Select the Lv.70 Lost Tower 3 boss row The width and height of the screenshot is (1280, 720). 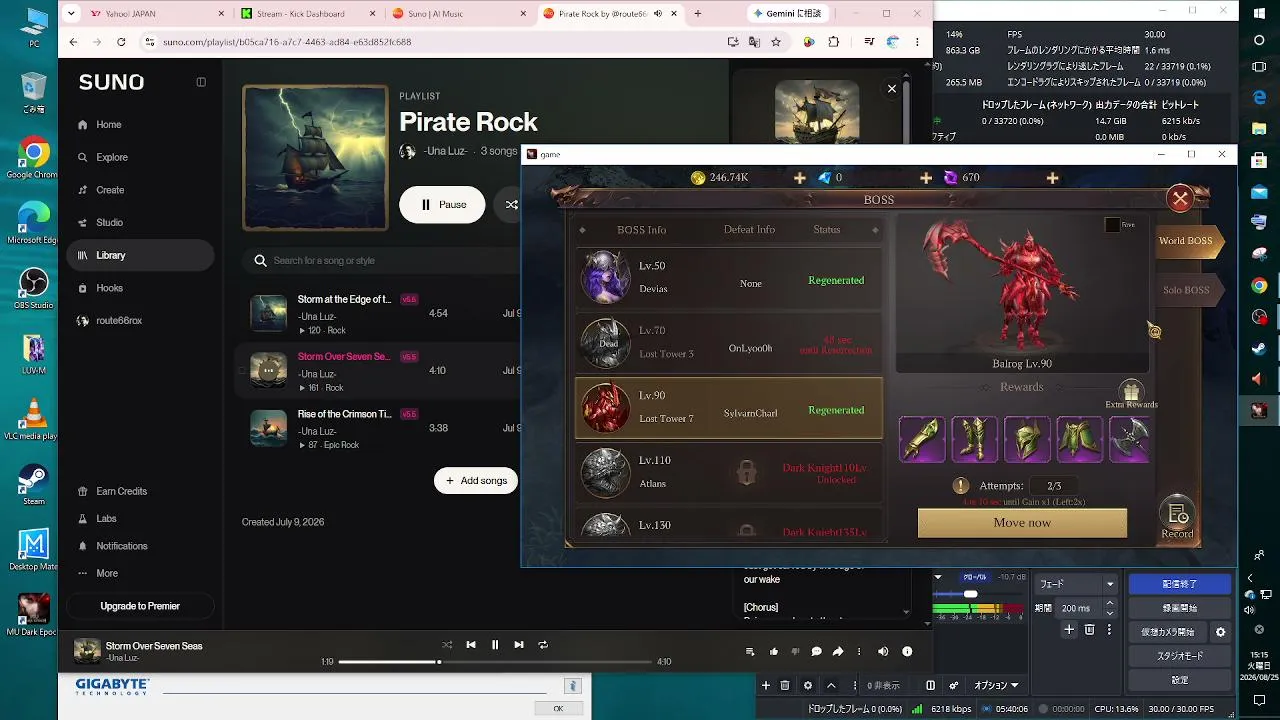pos(729,342)
